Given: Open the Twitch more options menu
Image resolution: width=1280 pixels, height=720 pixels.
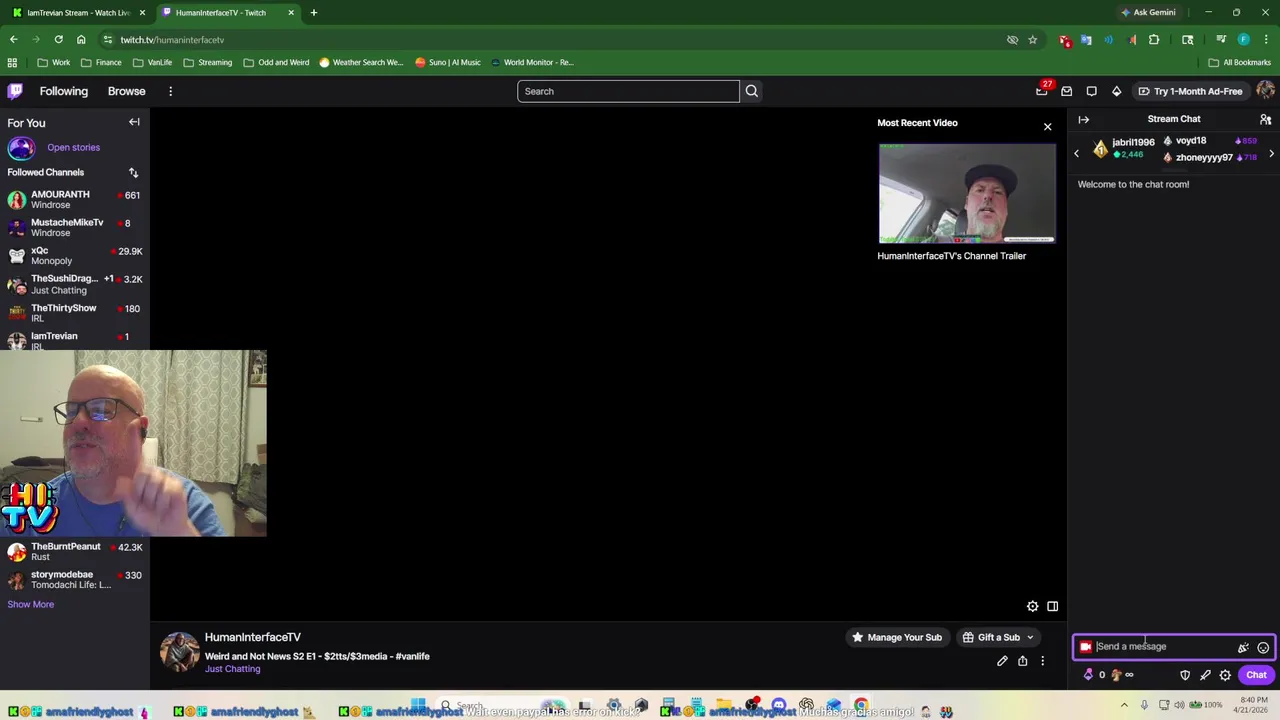Looking at the screenshot, I should [x=170, y=91].
